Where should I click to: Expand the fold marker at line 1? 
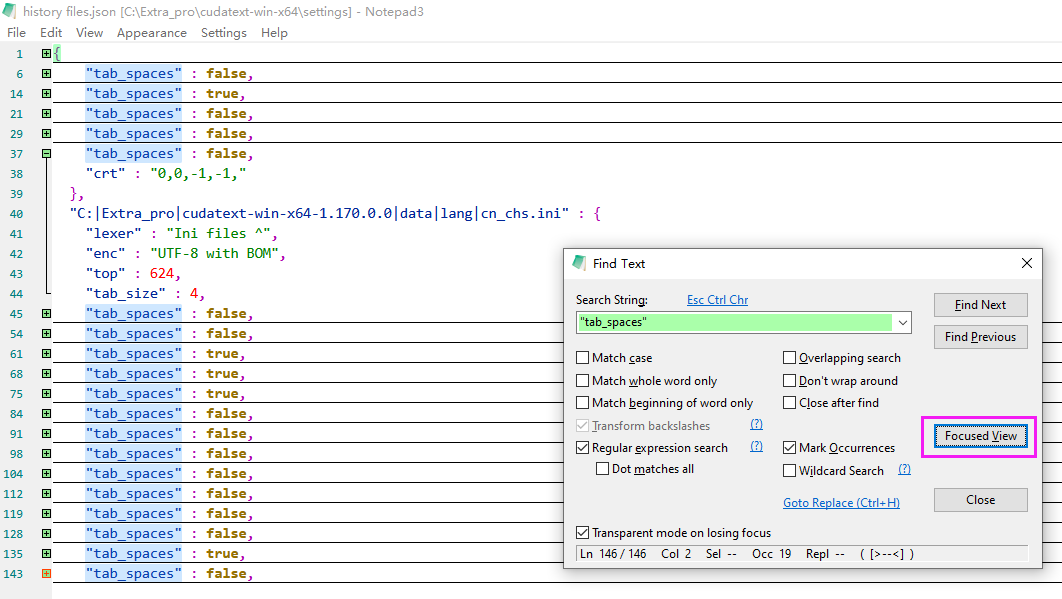click(x=46, y=54)
